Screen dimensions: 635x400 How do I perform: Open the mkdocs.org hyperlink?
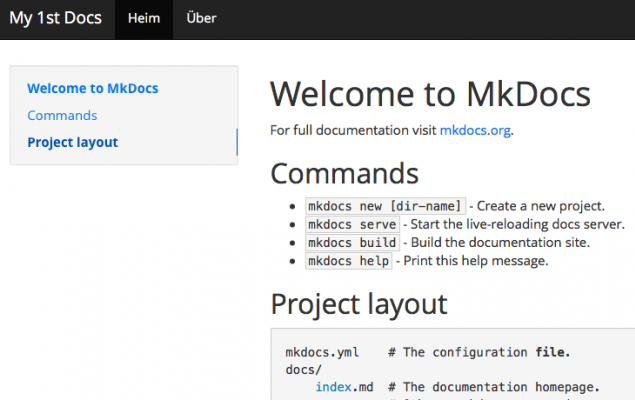[x=475, y=130]
